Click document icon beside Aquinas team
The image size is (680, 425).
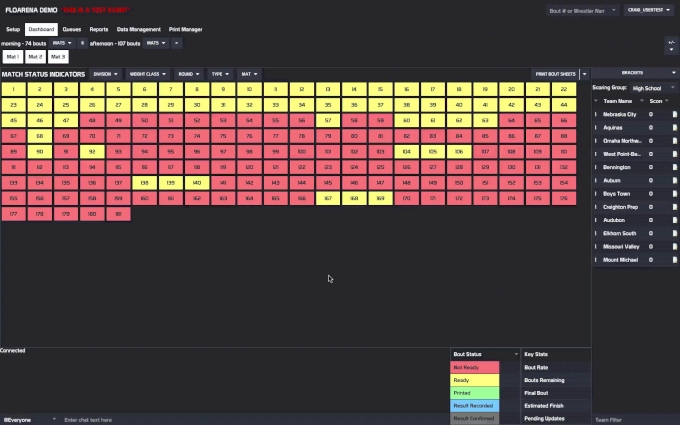[x=674, y=128]
